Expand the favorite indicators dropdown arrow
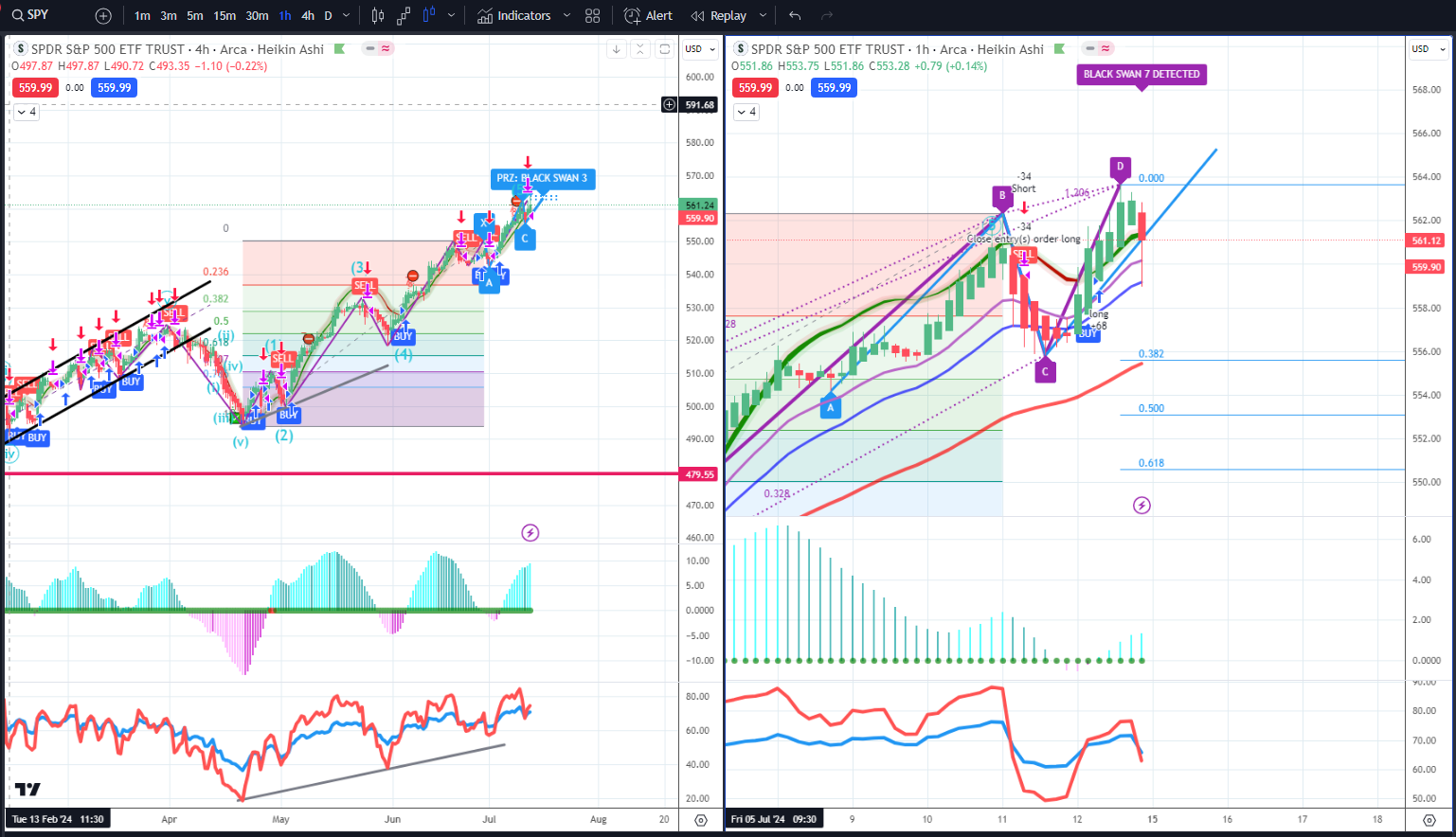 point(566,16)
